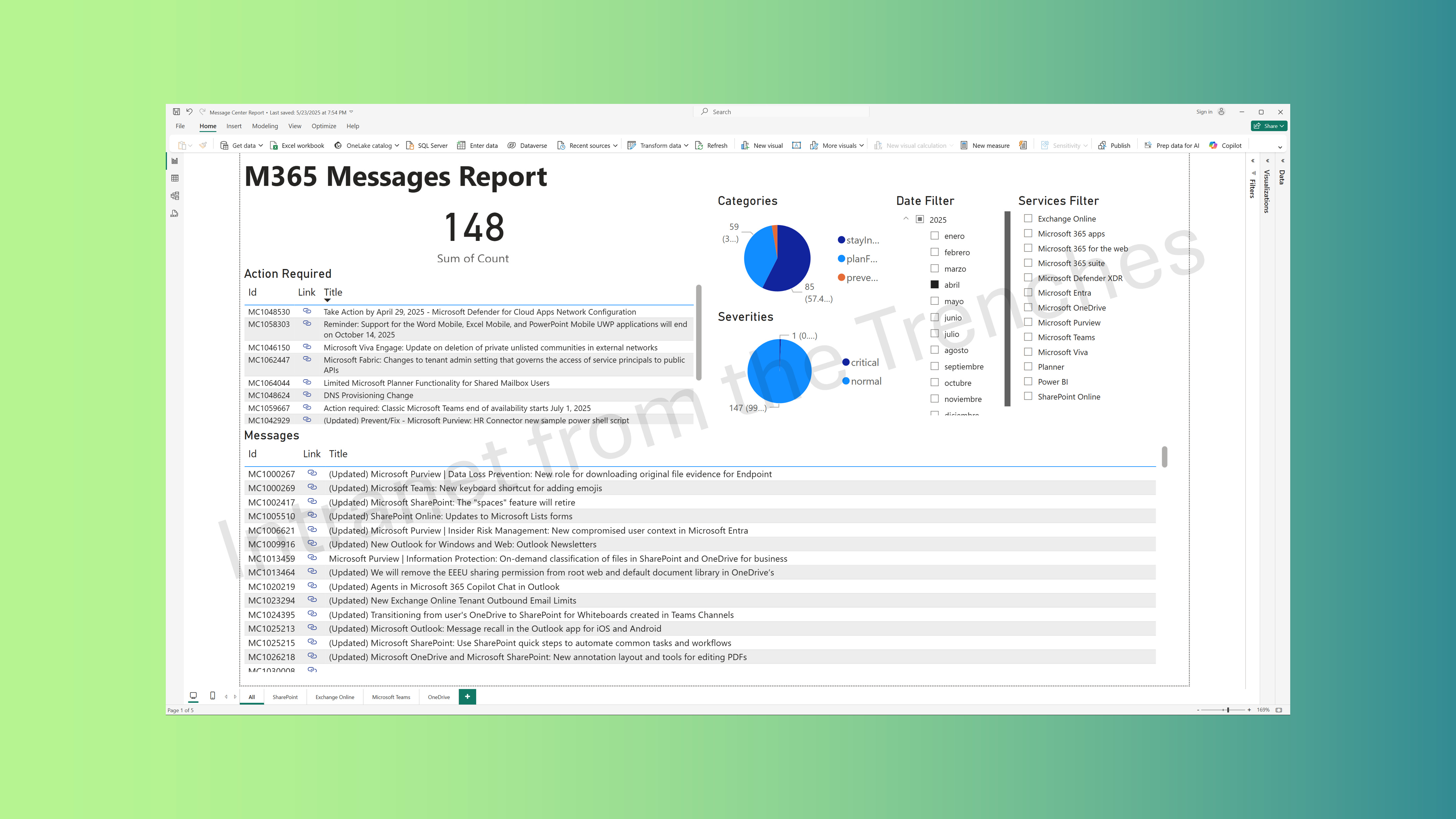The height and width of the screenshot is (819, 1456).
Task: Switch to the Exchange Online page tab
Action: click(x=335, y=697)
